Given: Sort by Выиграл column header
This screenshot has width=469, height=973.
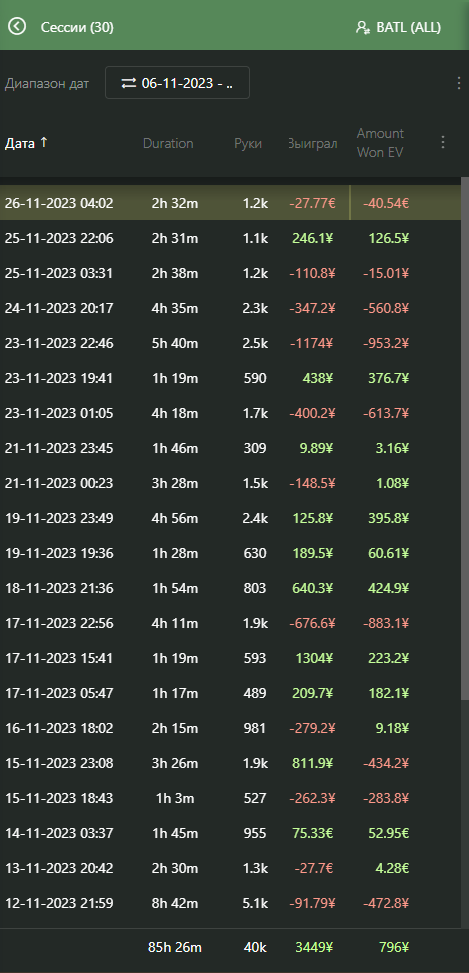Looking at the screenshot, I should point(313,143).
